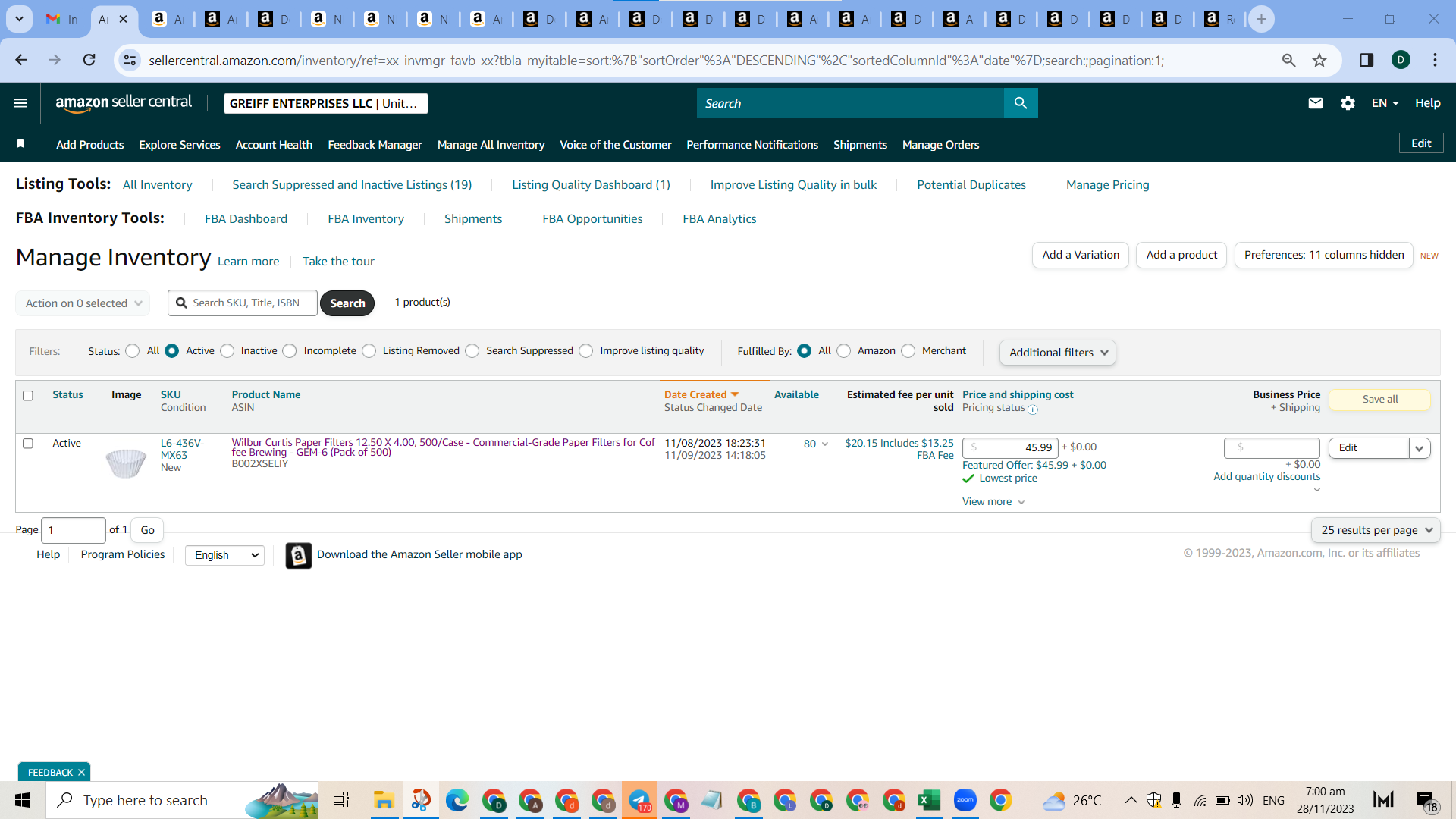This screenshot has width=1456, height=819.
Task: Open File Explorer from the taskbar
Action: pos(384,800)
